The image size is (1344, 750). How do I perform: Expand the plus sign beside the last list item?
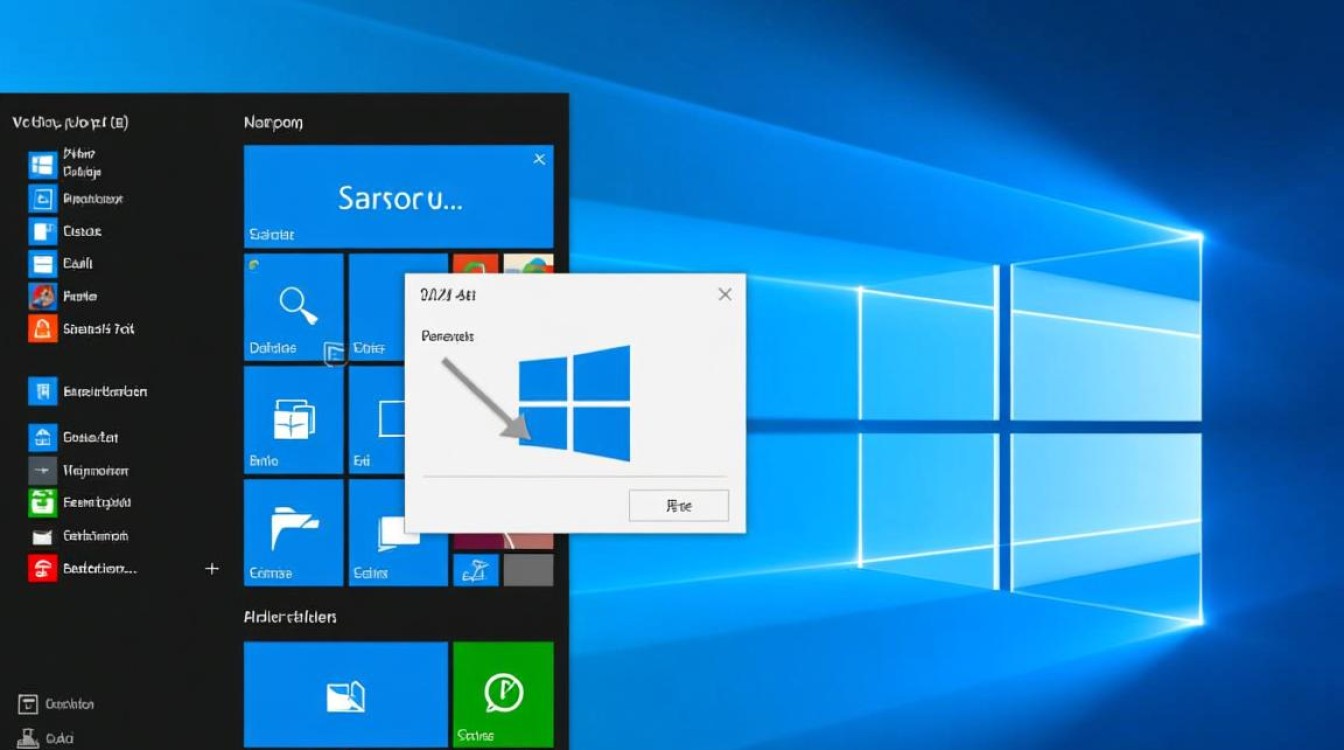(212, 569)
